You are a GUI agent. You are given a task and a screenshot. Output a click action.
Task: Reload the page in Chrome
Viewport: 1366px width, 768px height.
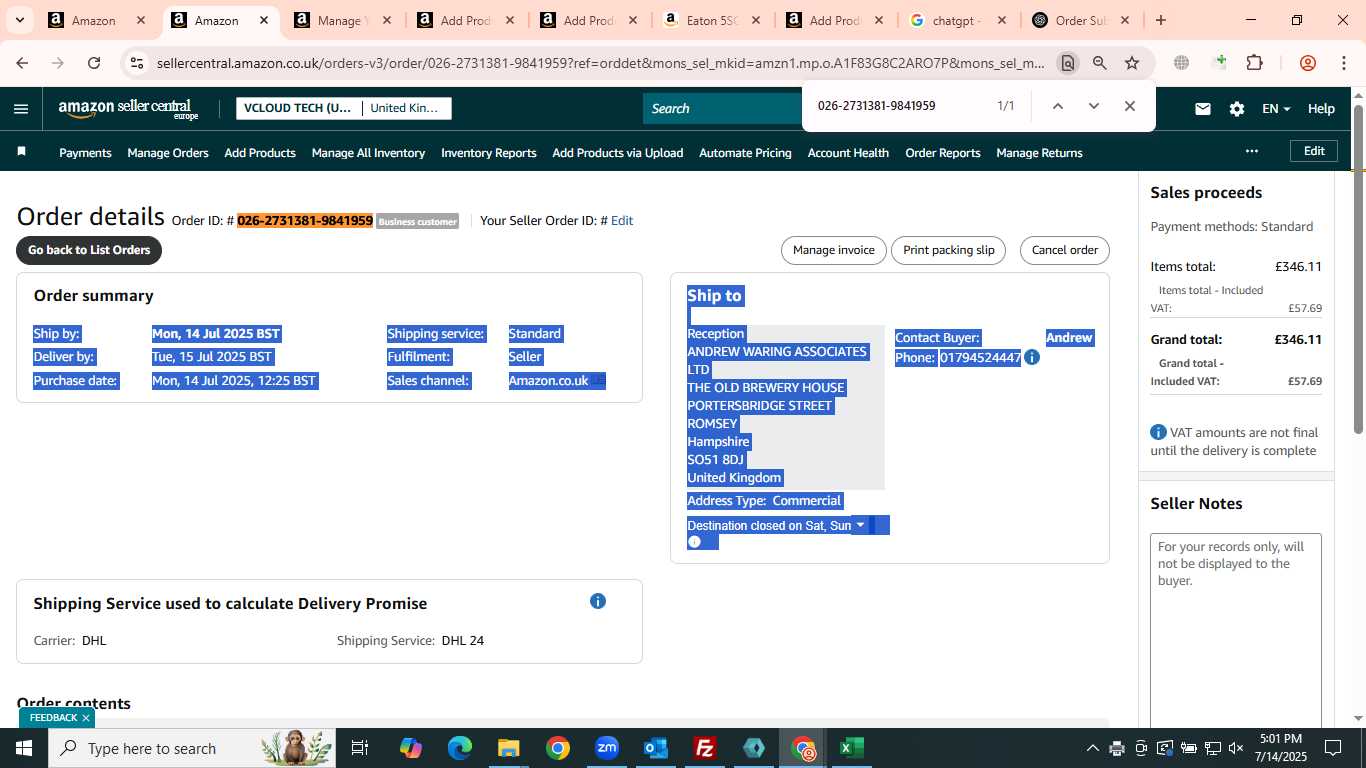point(94,63)
